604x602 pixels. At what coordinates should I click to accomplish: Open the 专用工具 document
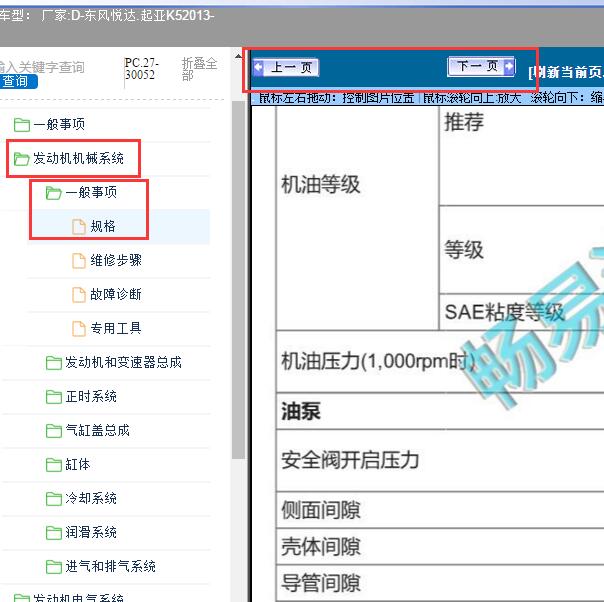[x=116, y=328]
